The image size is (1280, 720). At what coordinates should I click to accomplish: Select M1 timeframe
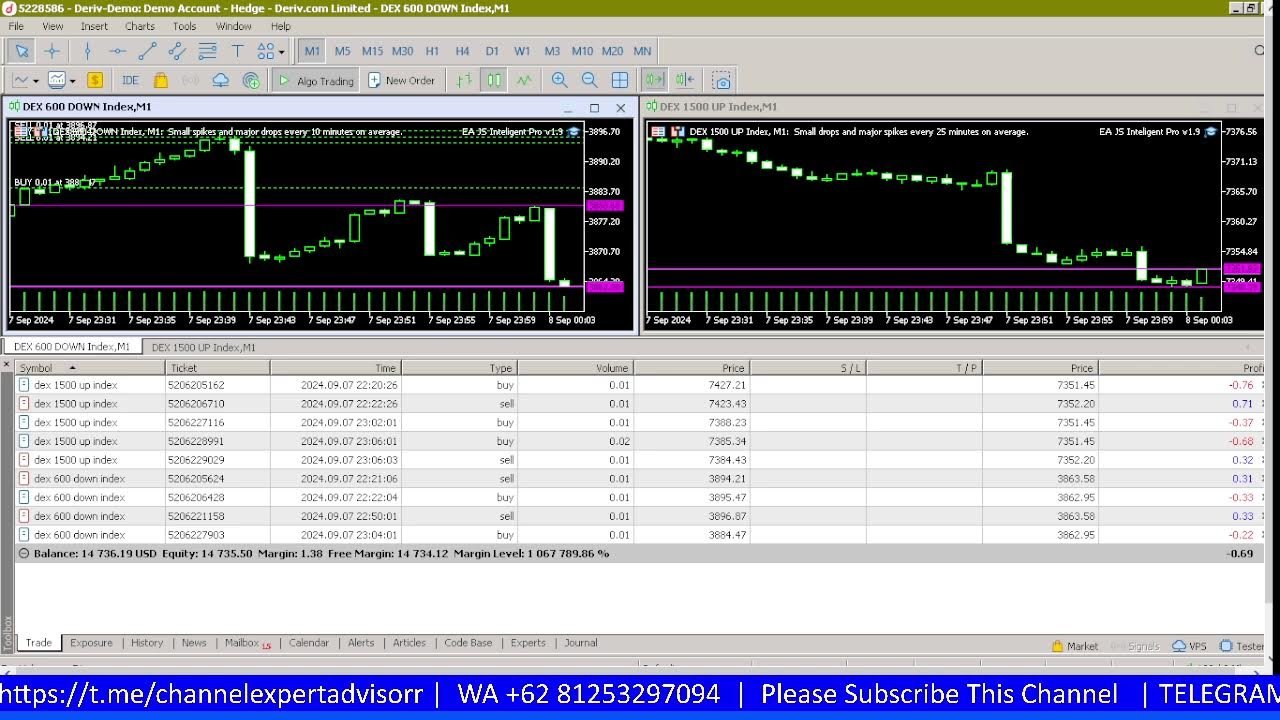(x=312, y=51)
